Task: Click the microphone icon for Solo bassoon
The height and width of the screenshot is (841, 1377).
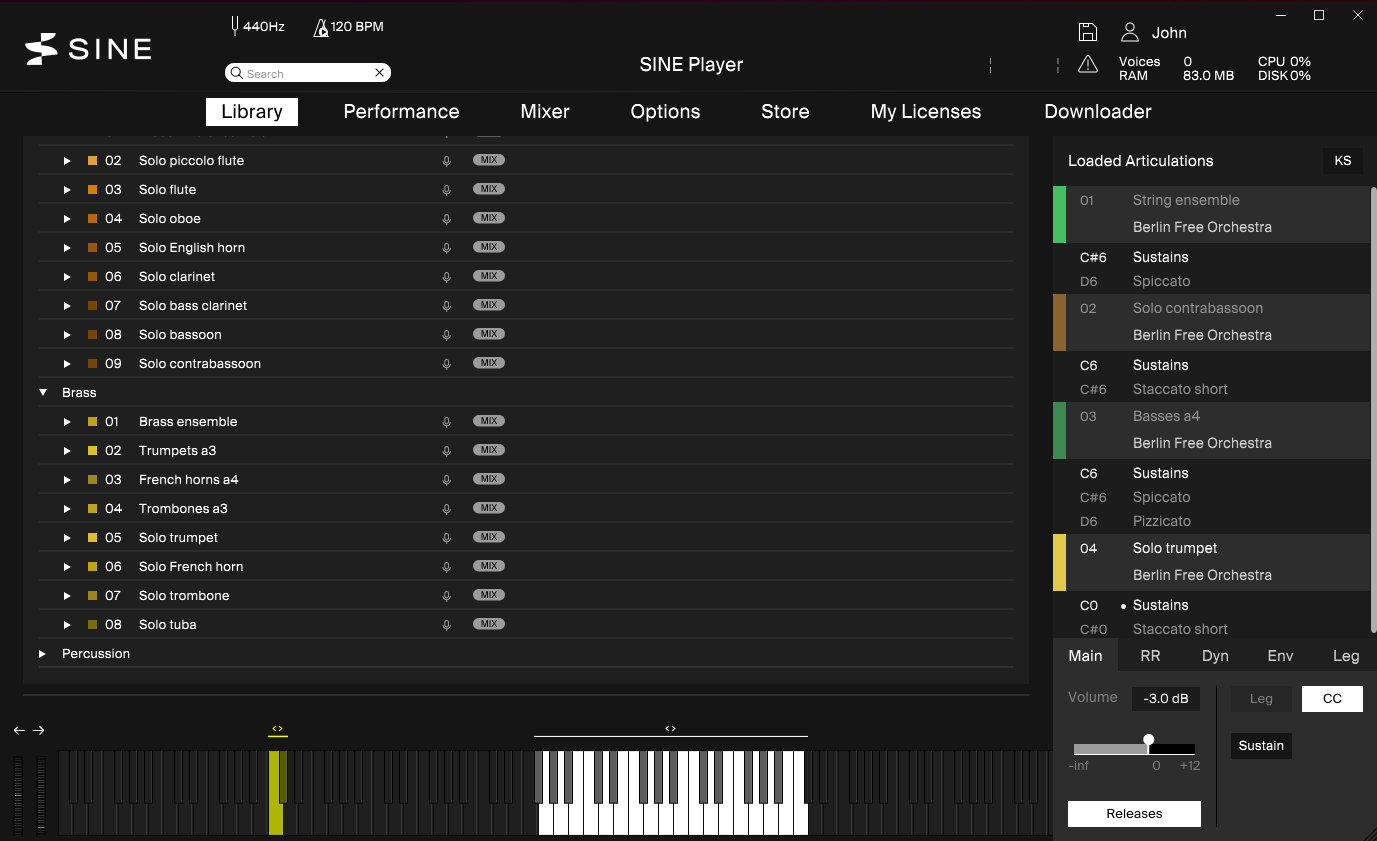Action: 447,335
